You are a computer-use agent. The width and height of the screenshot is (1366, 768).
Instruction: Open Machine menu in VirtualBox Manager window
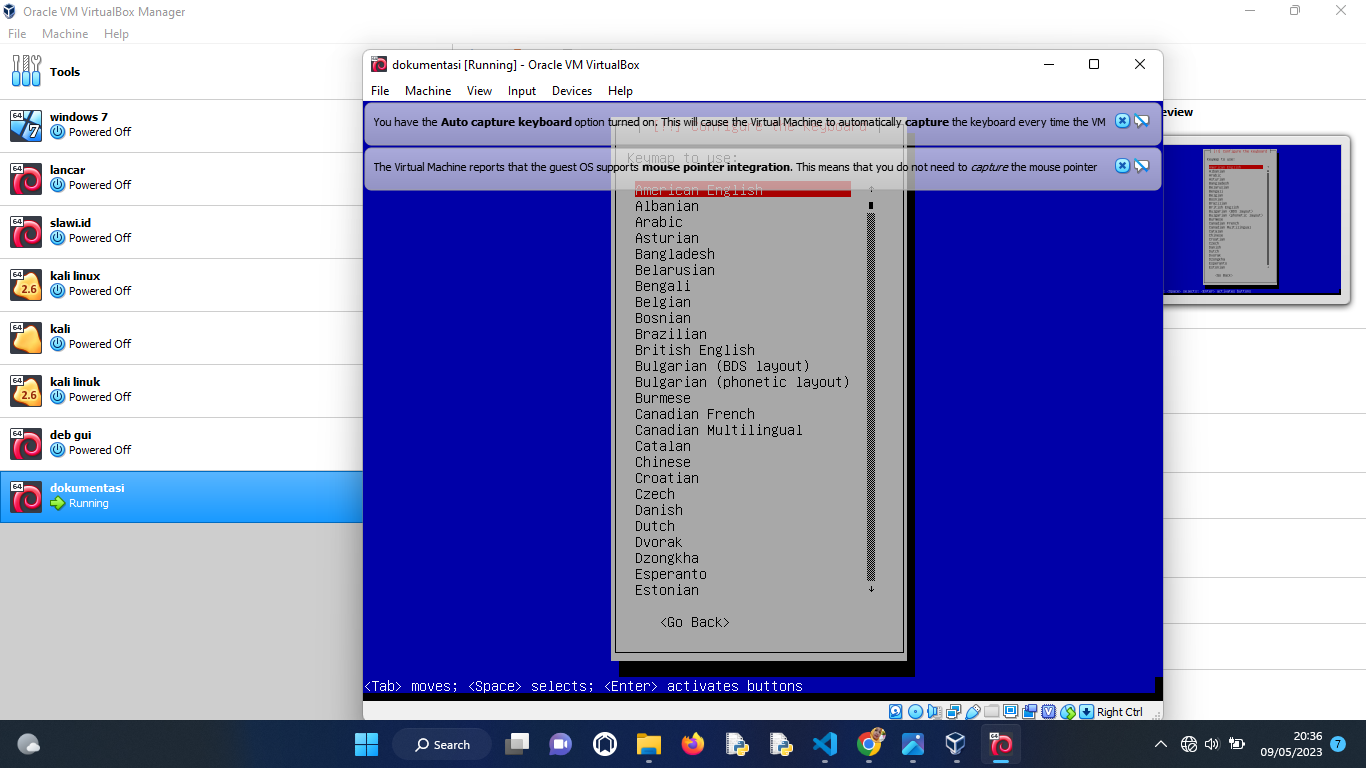point(65,34)
